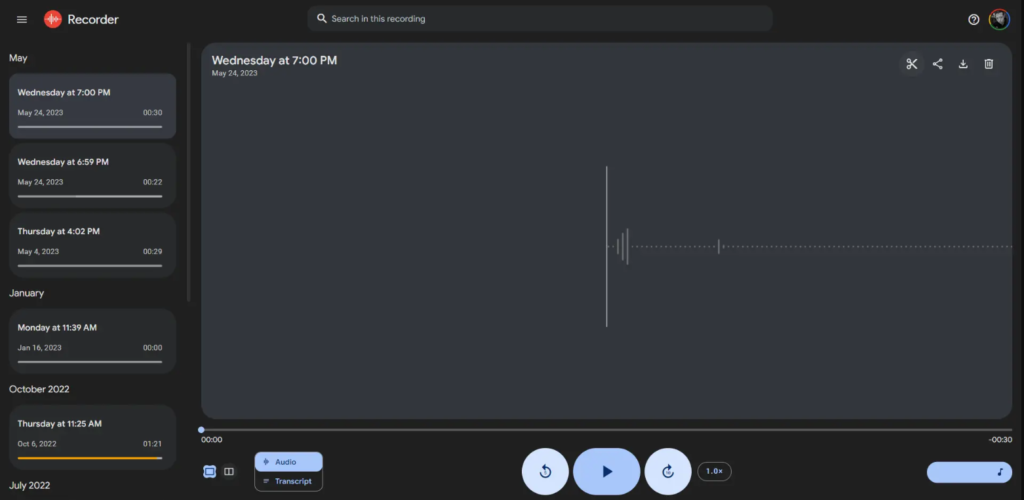Click the search in this recording field
This screenshot has height=500, width=1024.
tap(539, 19)
